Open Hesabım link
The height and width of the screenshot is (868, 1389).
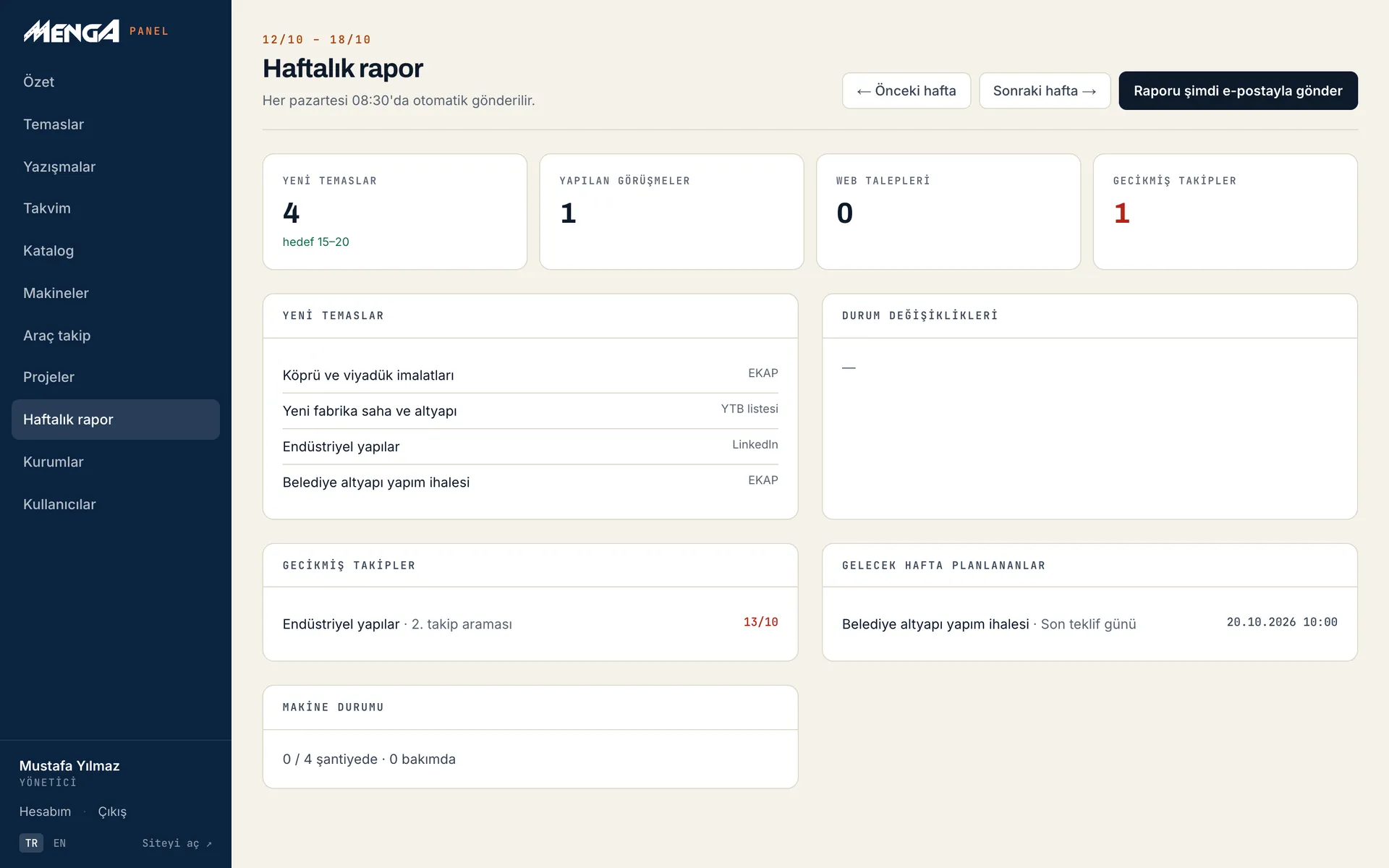(45, 812)
